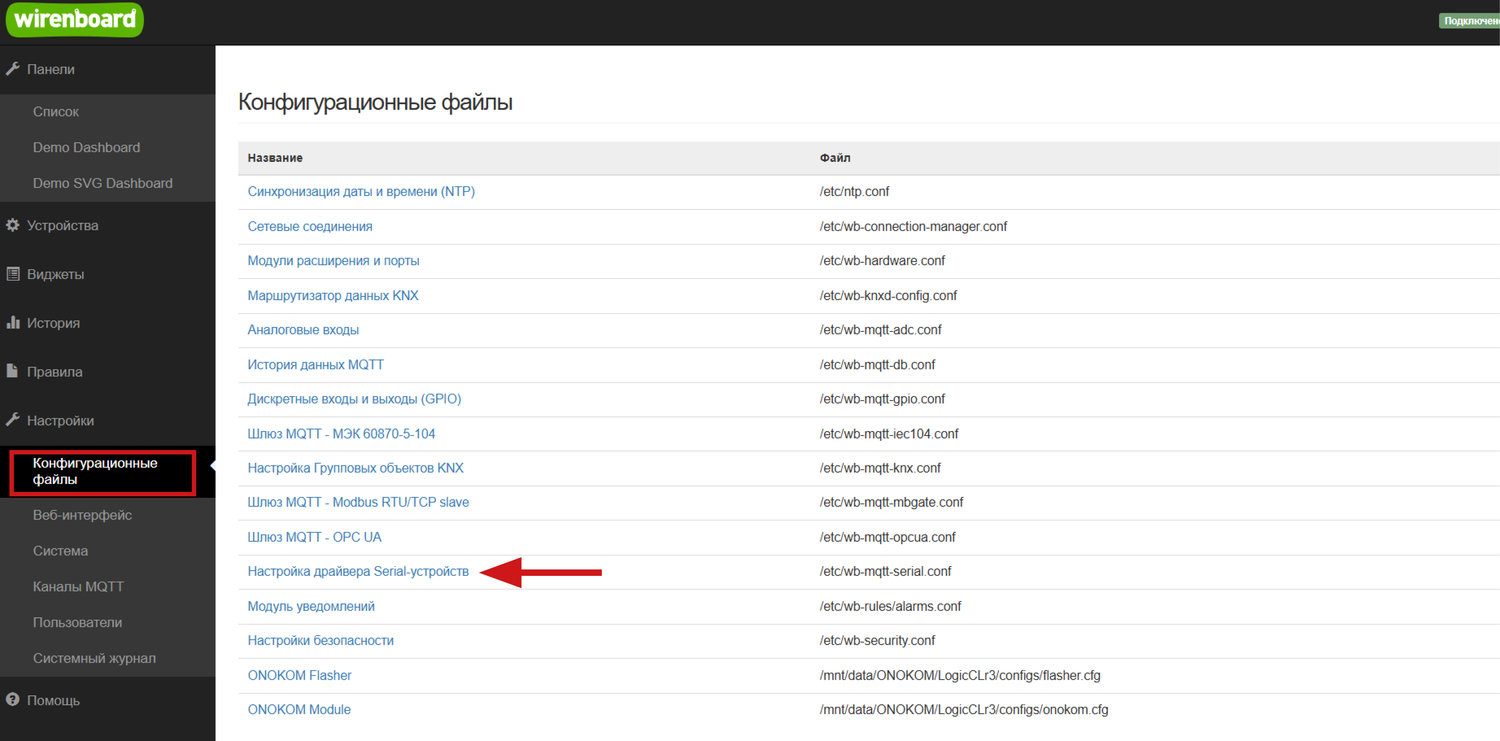This screenshot has width=1500, height=741.
Task: Click the wrench icon beside Панели
Action: click(13, 69)
